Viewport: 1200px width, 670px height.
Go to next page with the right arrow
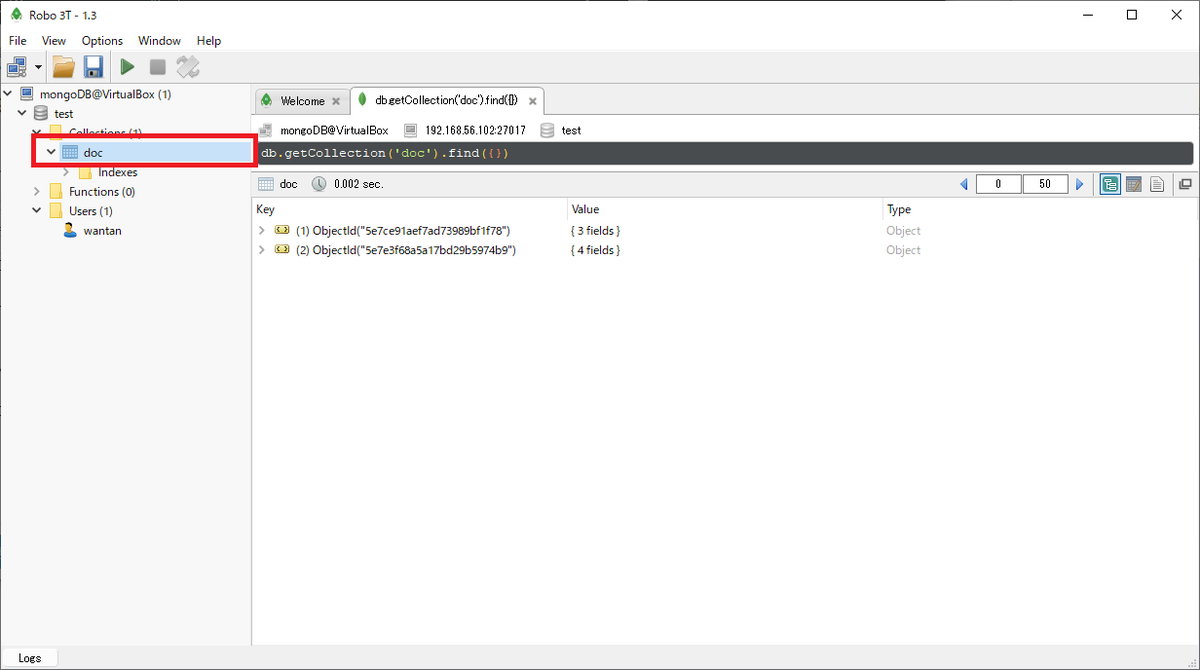click(x=1079, y=184)
